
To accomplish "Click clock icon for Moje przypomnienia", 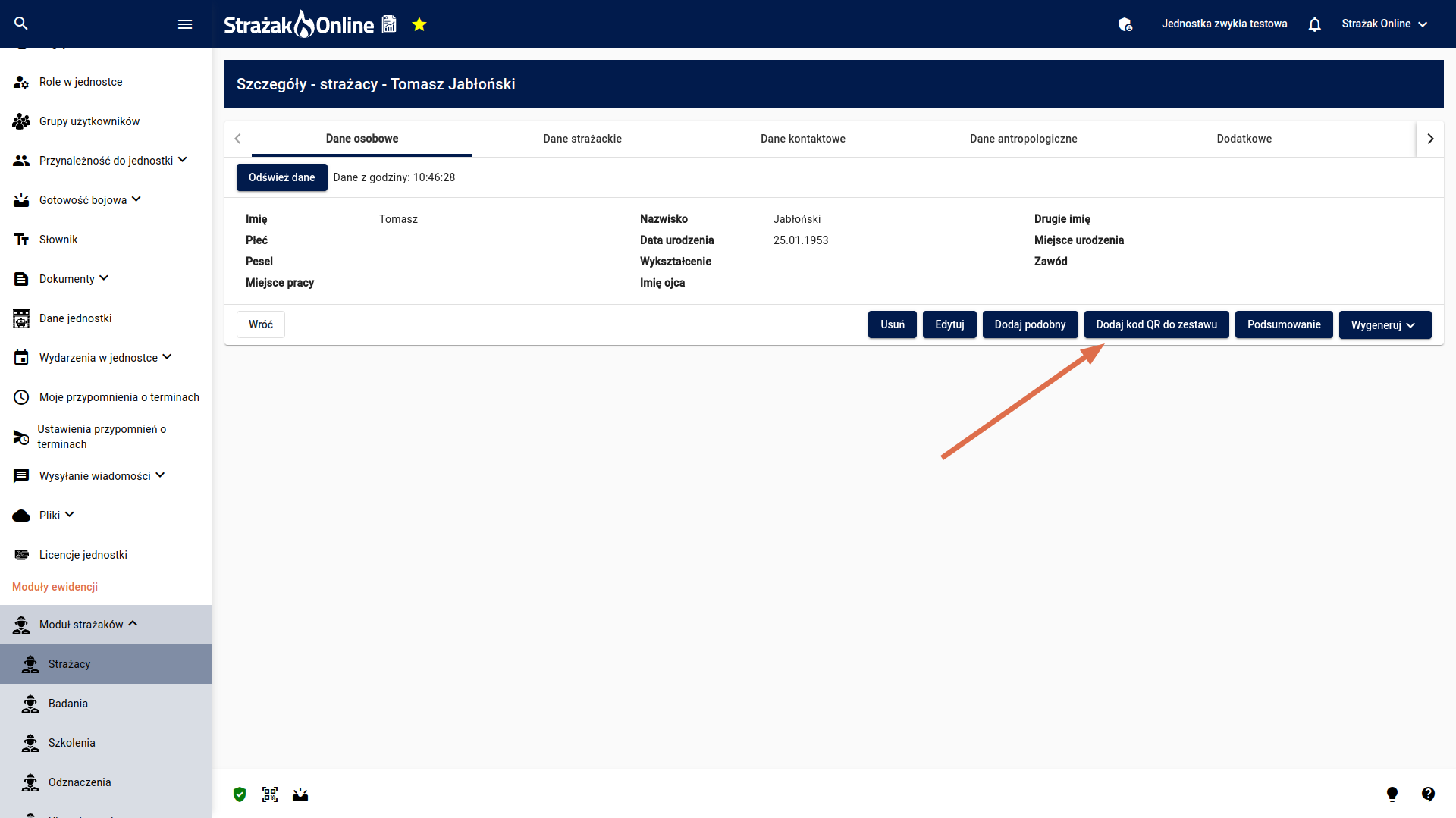I will 21,397.
